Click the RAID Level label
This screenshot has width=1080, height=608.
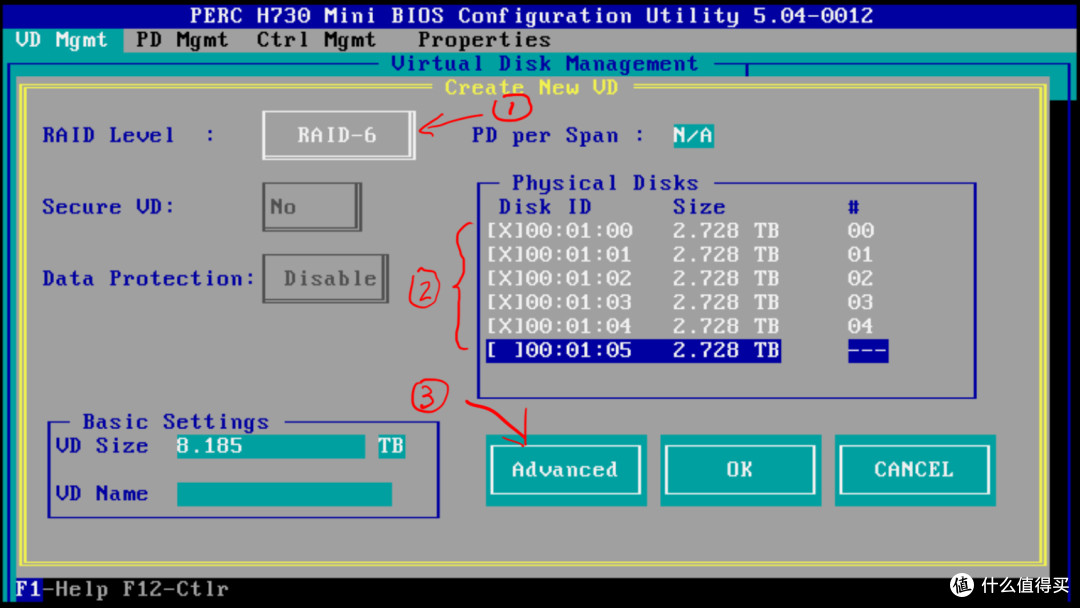(x=109, y=135)
